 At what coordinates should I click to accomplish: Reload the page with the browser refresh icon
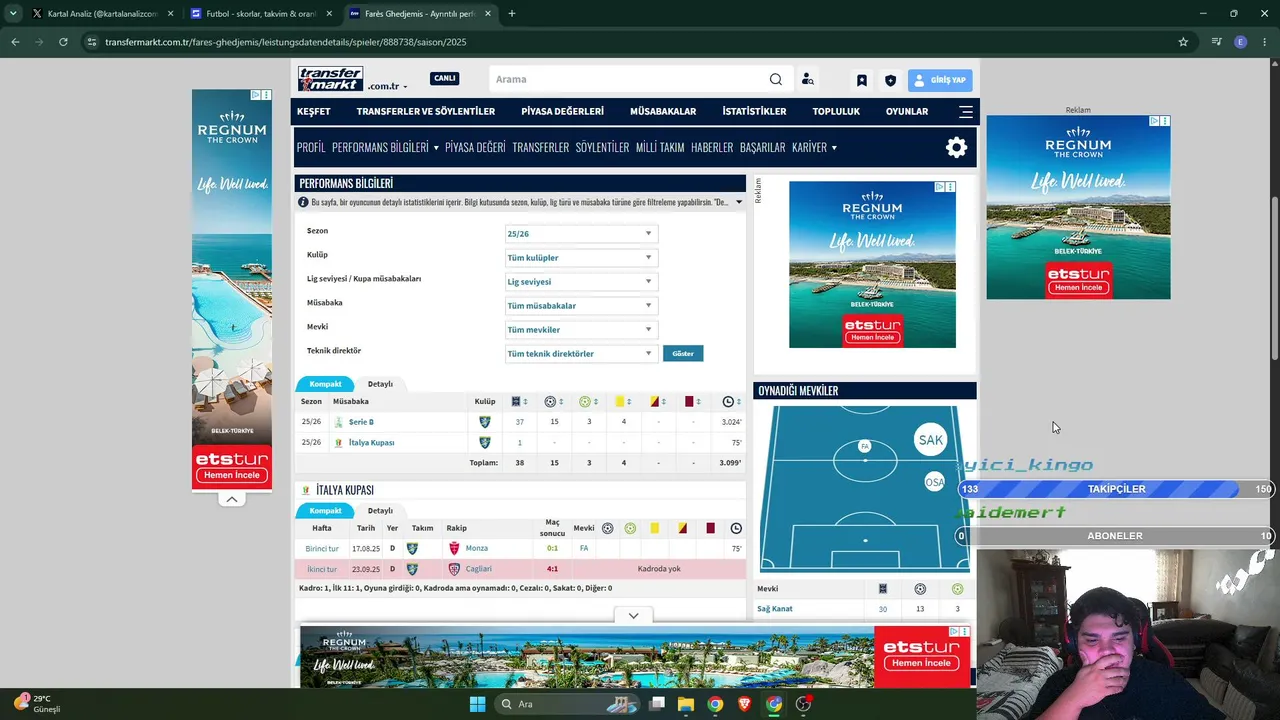coord(63,42)
